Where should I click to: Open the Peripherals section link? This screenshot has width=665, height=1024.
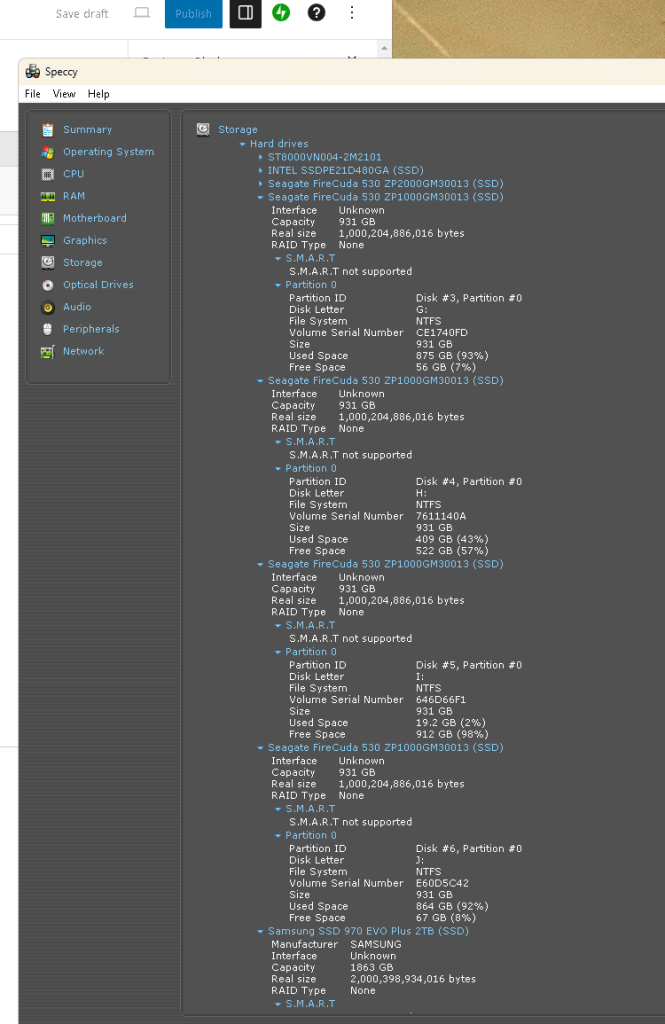pyautogui.click(x=91, y=330)
